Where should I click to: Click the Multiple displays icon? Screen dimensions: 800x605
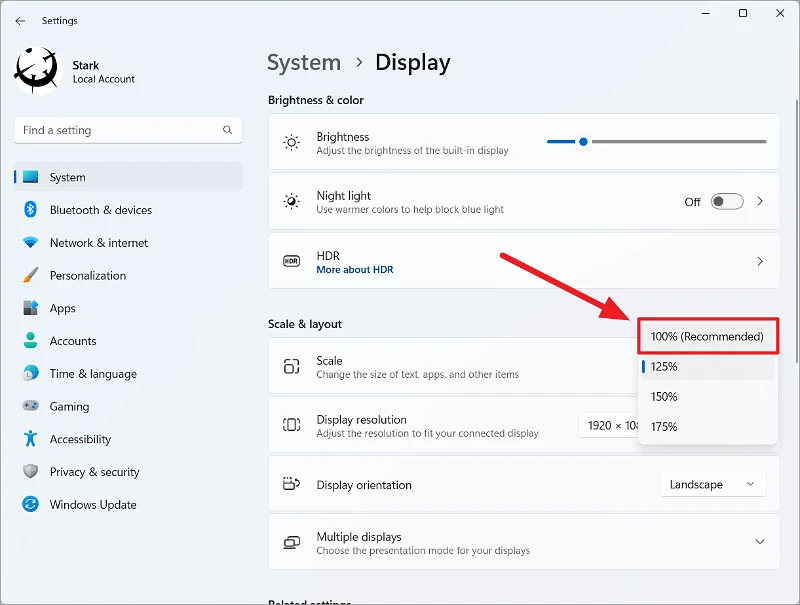291,542
